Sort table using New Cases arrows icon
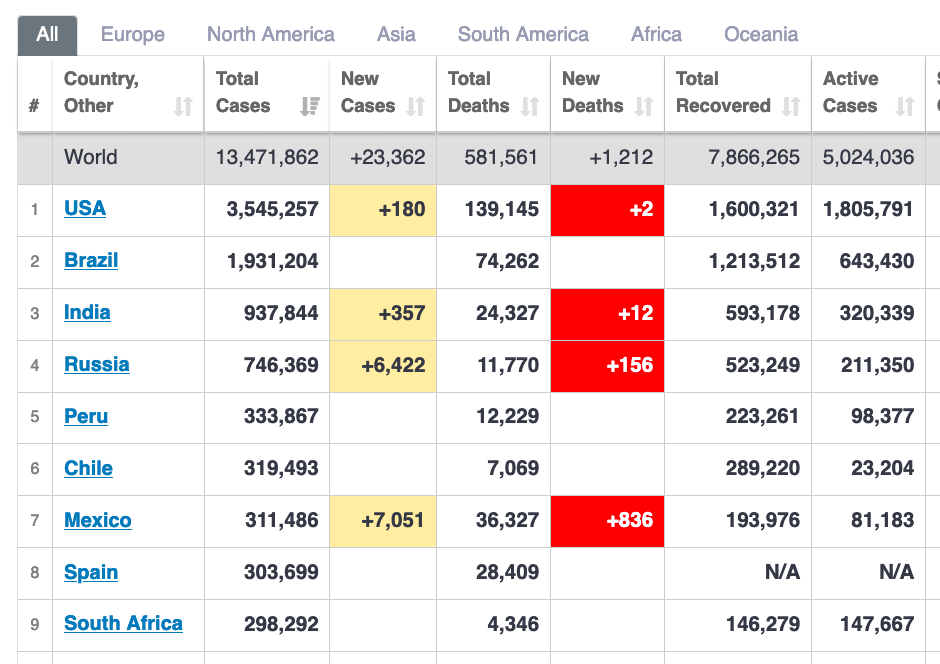Viewport: 940px width, 664px height. 416,106
